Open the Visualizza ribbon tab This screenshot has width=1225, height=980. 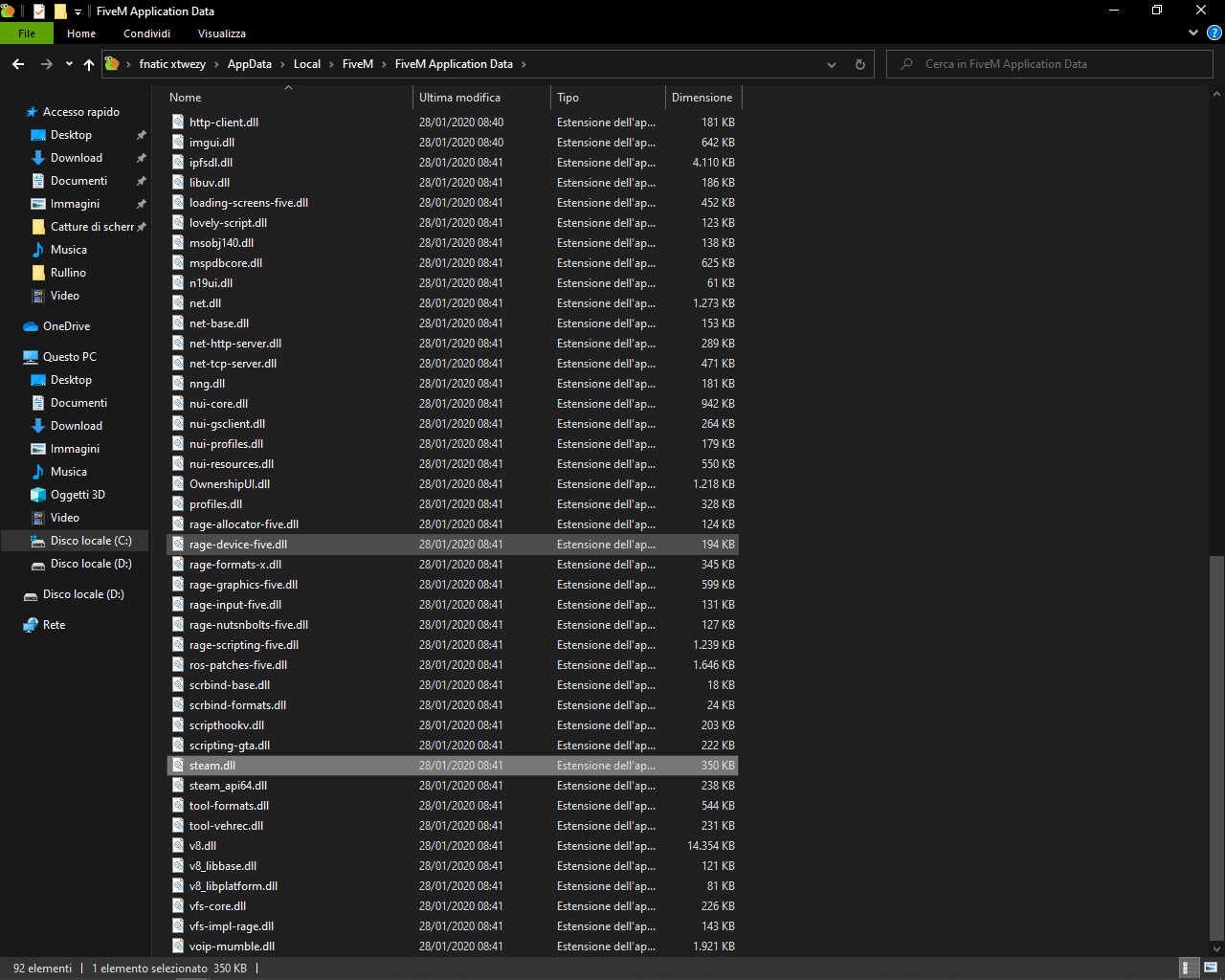222,33
